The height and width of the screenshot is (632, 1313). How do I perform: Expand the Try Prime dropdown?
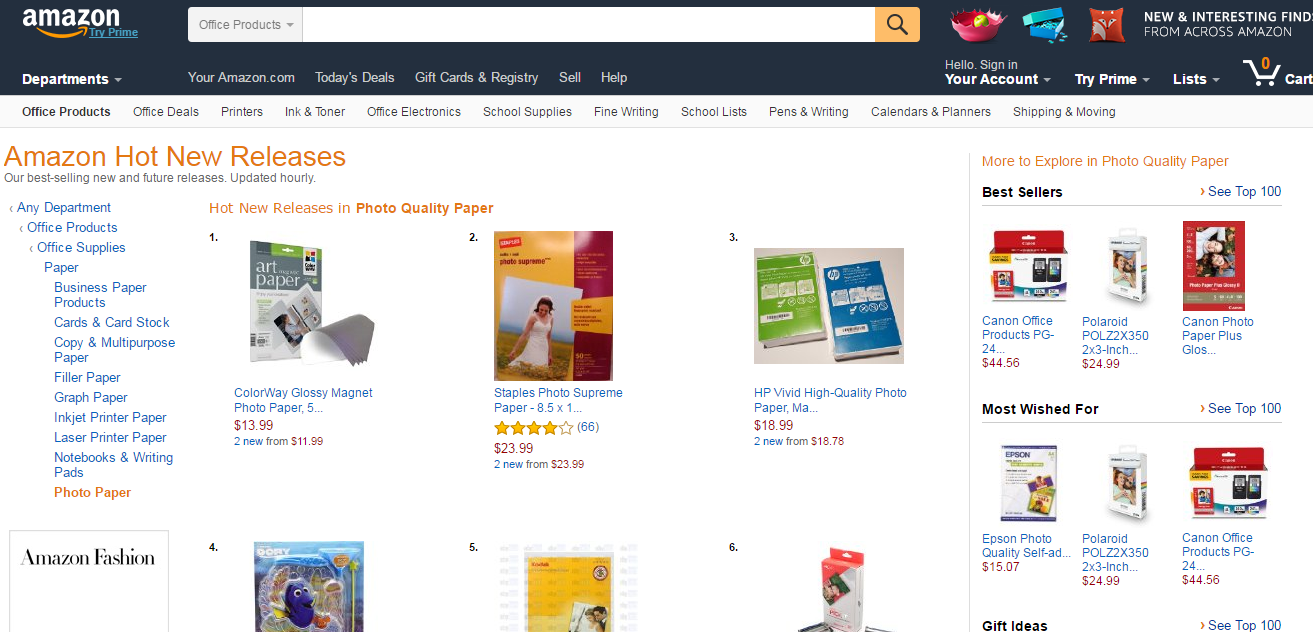(x=1112, y=79)
